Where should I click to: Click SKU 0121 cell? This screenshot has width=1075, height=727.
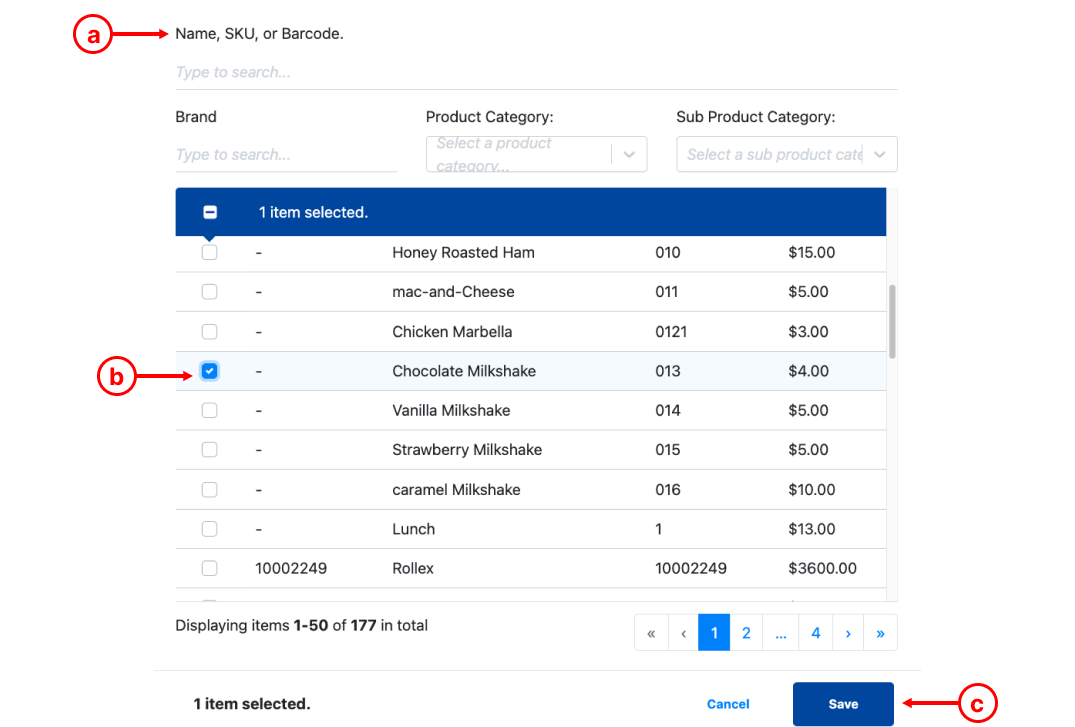click(x=671, y=332)
